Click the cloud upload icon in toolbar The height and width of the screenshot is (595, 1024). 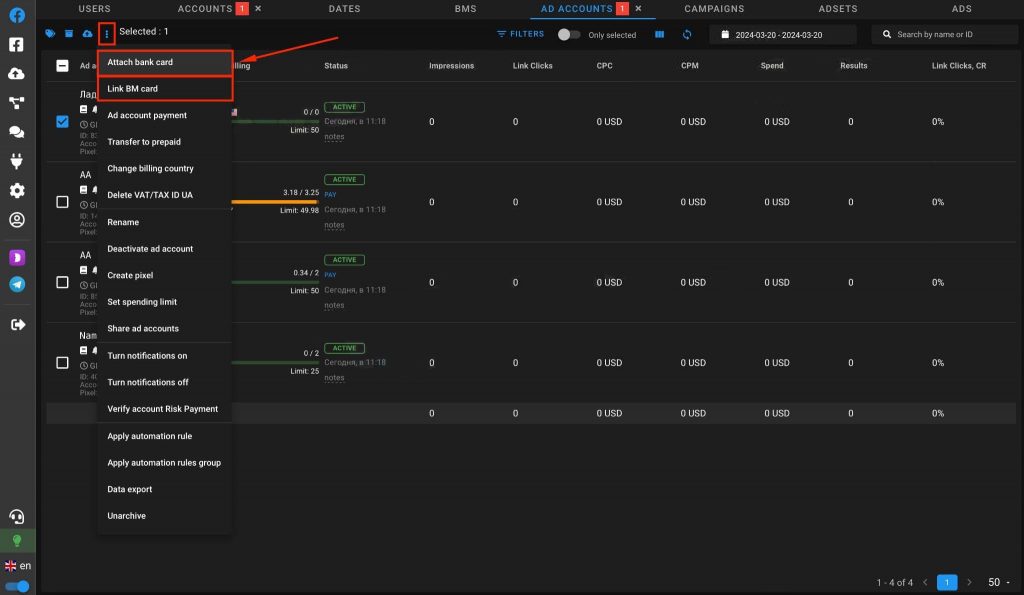point(87,33)
